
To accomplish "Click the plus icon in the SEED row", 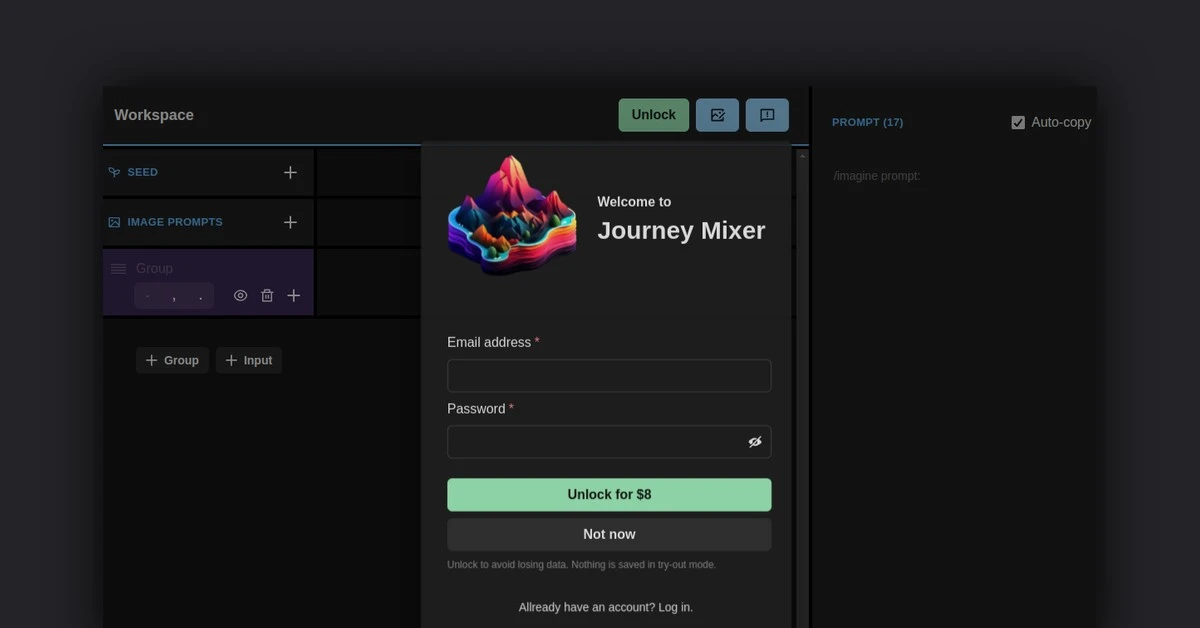I will click(x=290, y=171).
